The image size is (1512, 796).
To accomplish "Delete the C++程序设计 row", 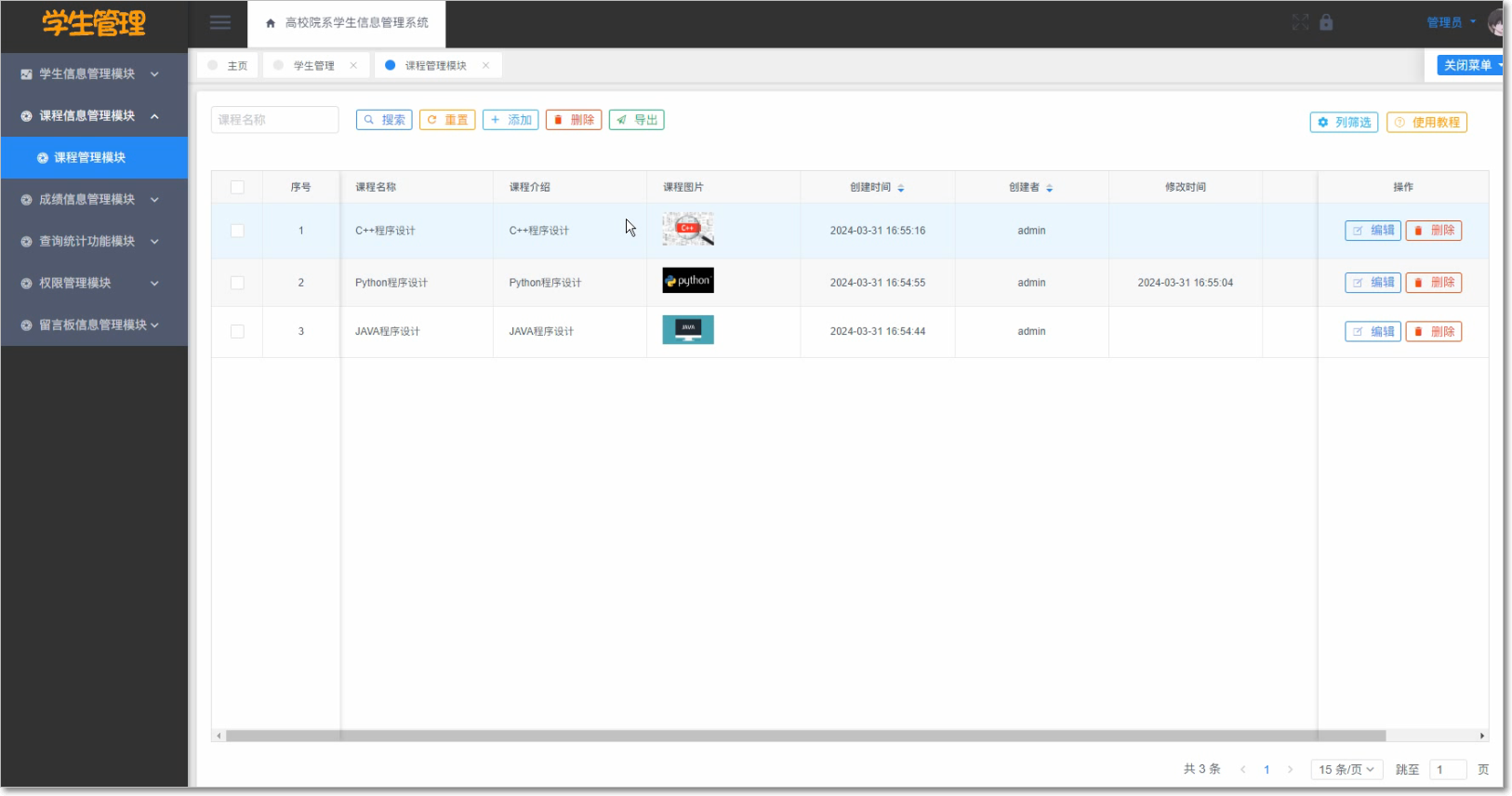I will coord(1434,231).
